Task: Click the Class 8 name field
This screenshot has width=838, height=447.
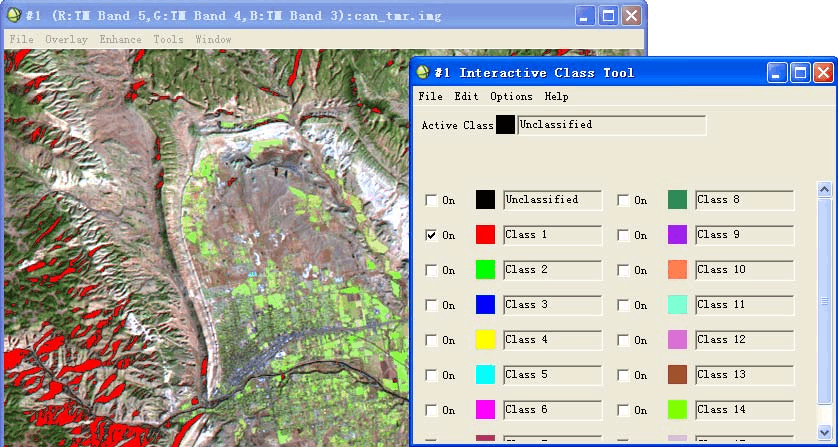Action: point(744,200)
